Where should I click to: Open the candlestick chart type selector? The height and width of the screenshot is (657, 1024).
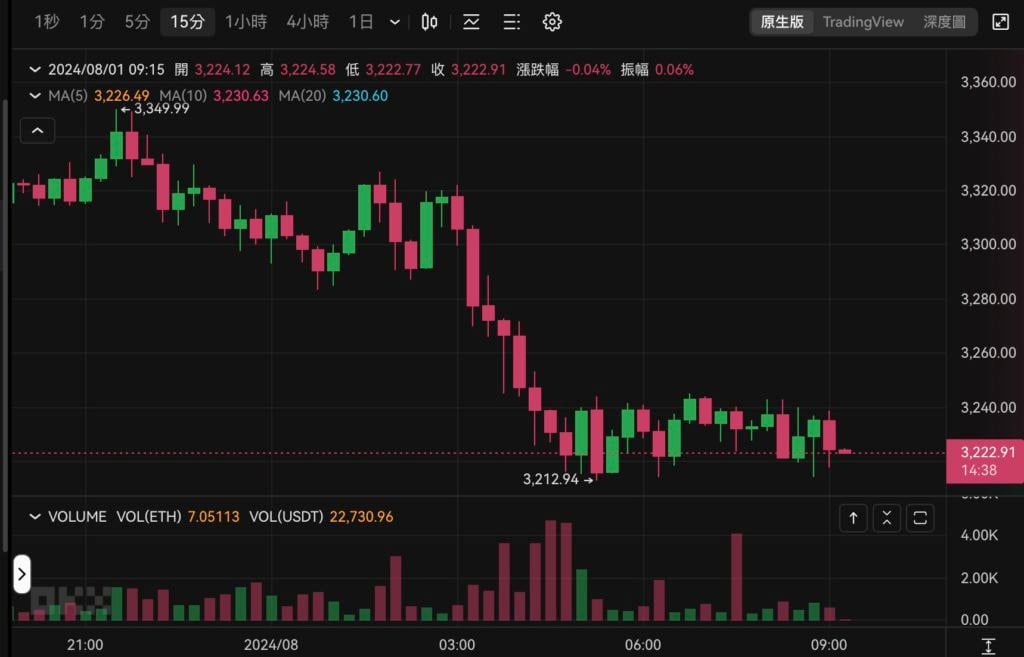click(430, 22)
